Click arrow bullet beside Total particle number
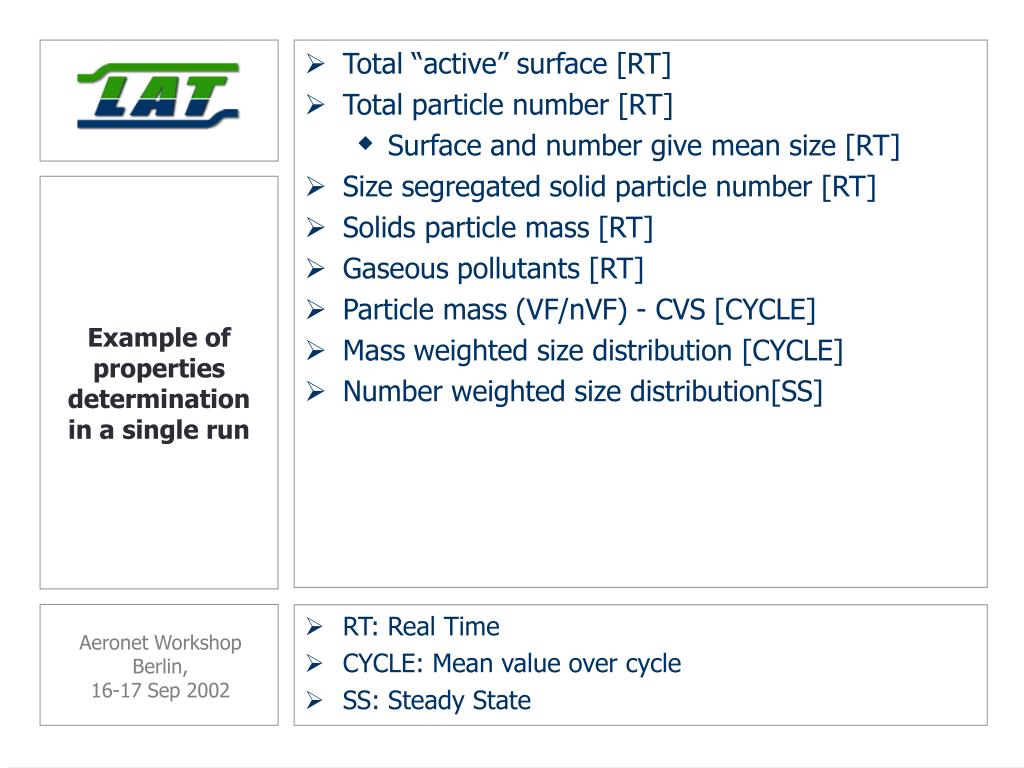1024x768 pixels. pos(315,105)
